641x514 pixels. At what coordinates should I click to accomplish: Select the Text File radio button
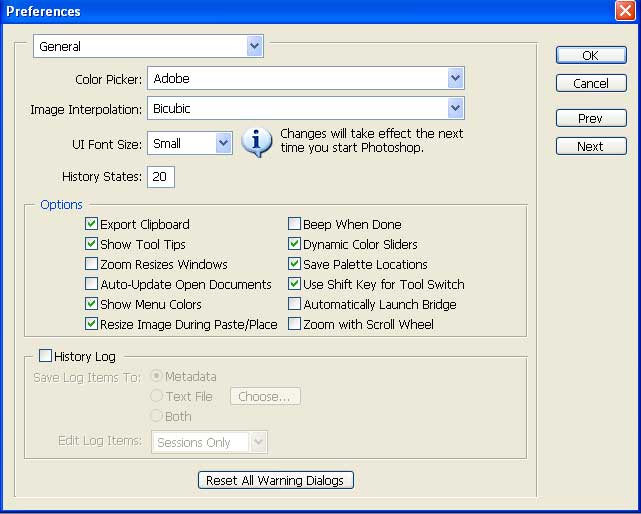pyautogui.click(x=157, y=396)
